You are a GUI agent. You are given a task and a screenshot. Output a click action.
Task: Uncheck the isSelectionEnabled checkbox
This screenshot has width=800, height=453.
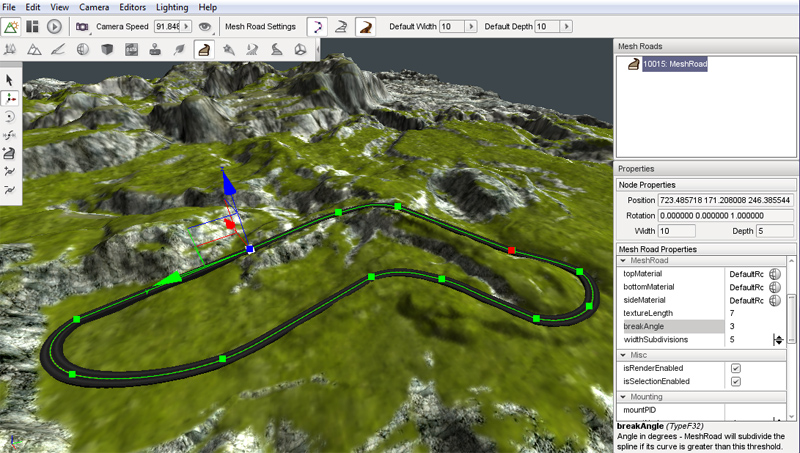pyautogui.click(x=735, y=381)
